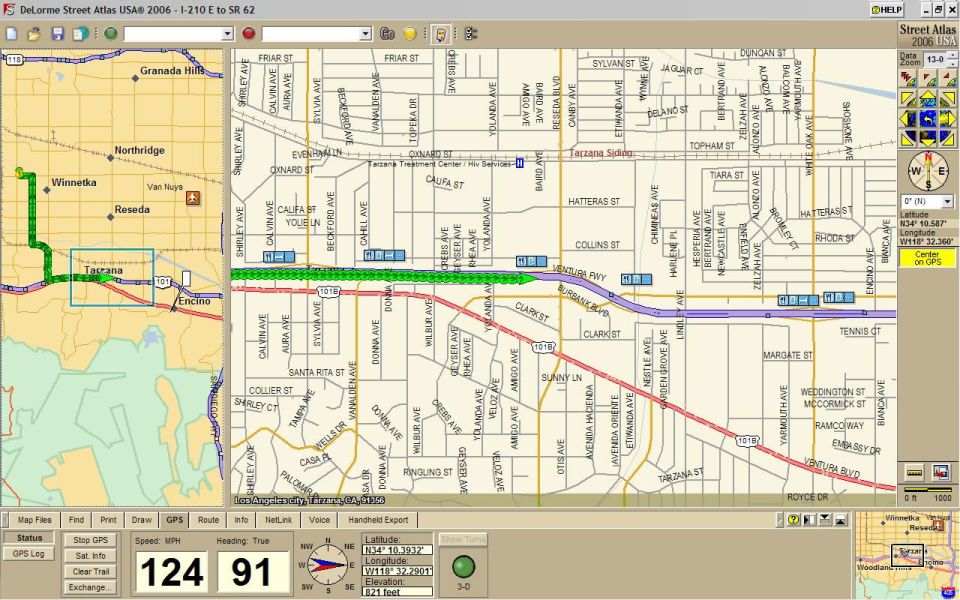Click the Elevation field showing 821 feet
The height and width of the screenshot is (600, 960).
[x=397, y=591]
